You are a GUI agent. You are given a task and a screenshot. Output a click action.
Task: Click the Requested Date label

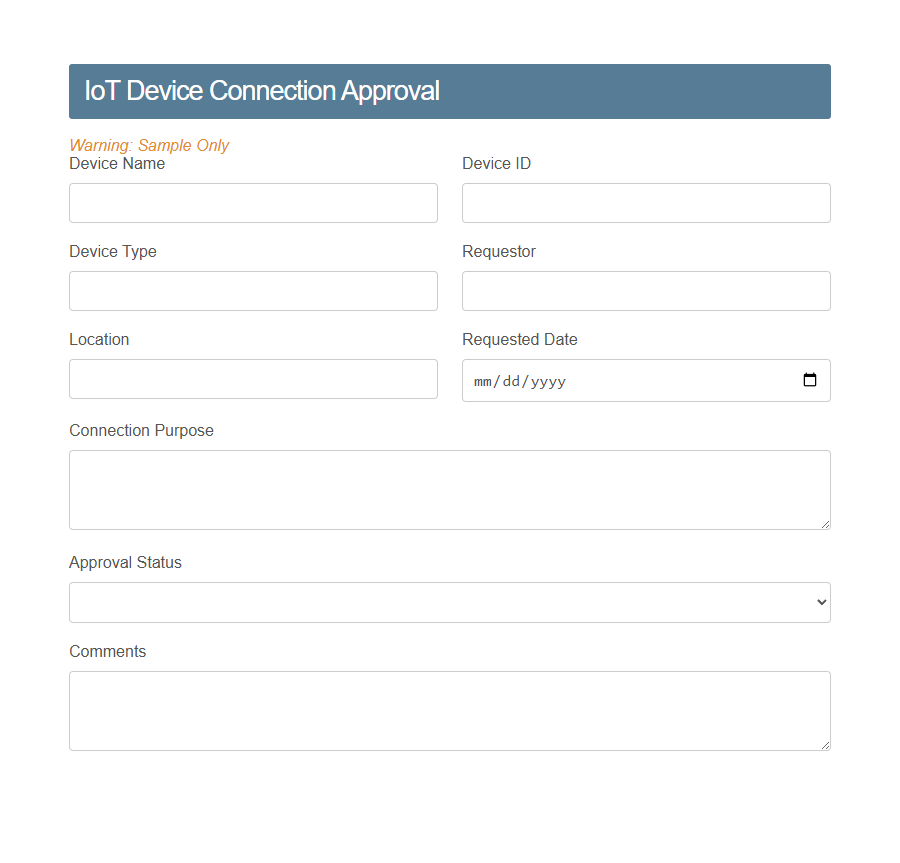point(519,339)
